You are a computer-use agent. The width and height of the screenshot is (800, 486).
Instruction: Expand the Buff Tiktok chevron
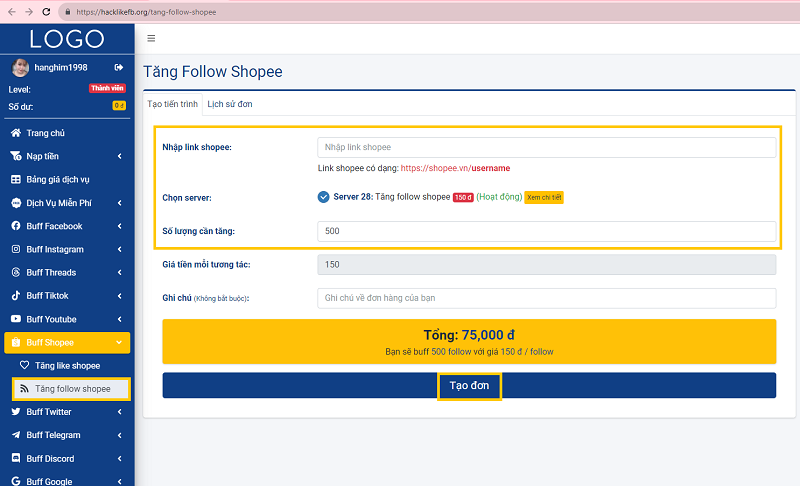tap(119, 296)
